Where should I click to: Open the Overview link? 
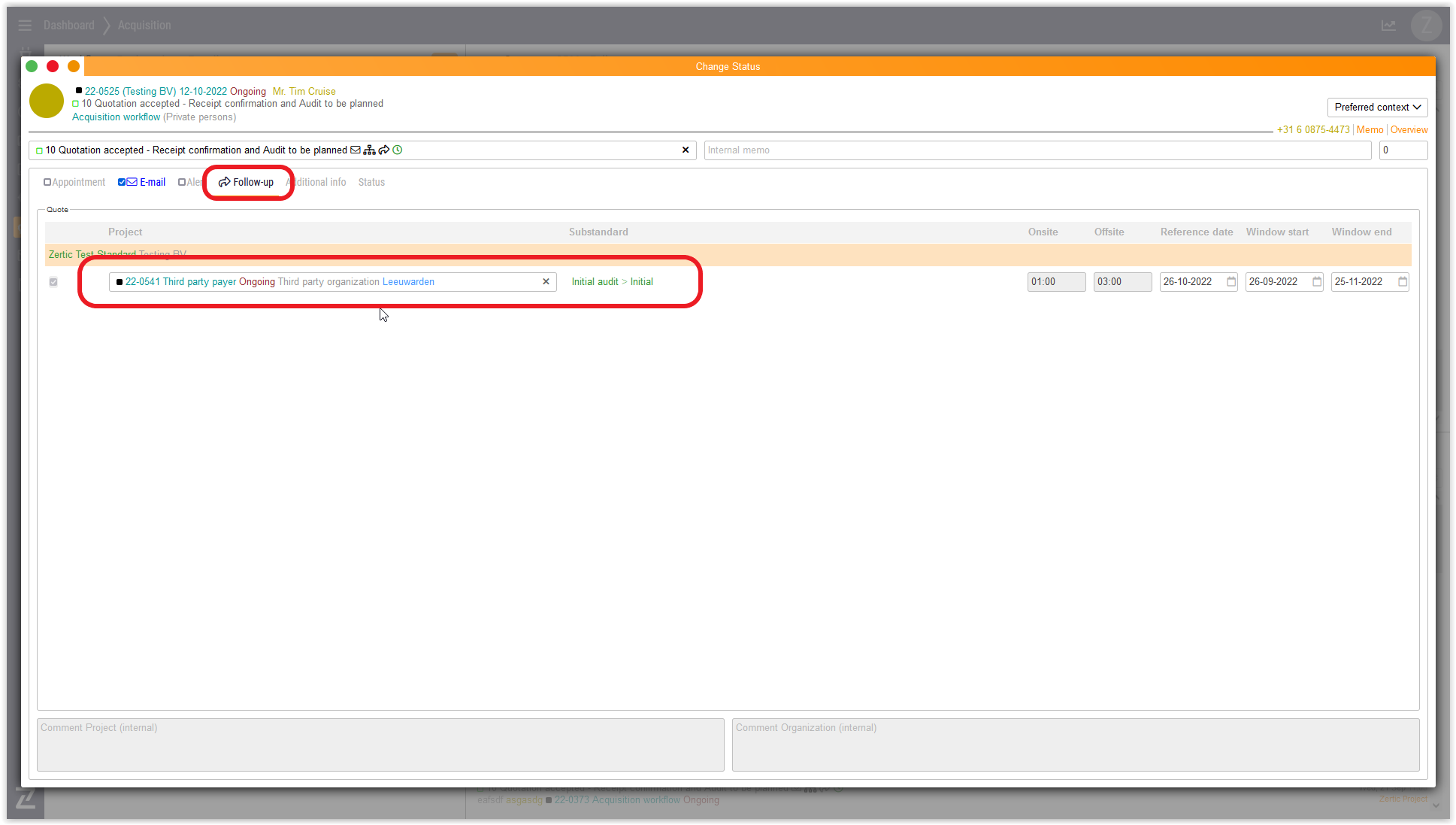coord(1409,129)
